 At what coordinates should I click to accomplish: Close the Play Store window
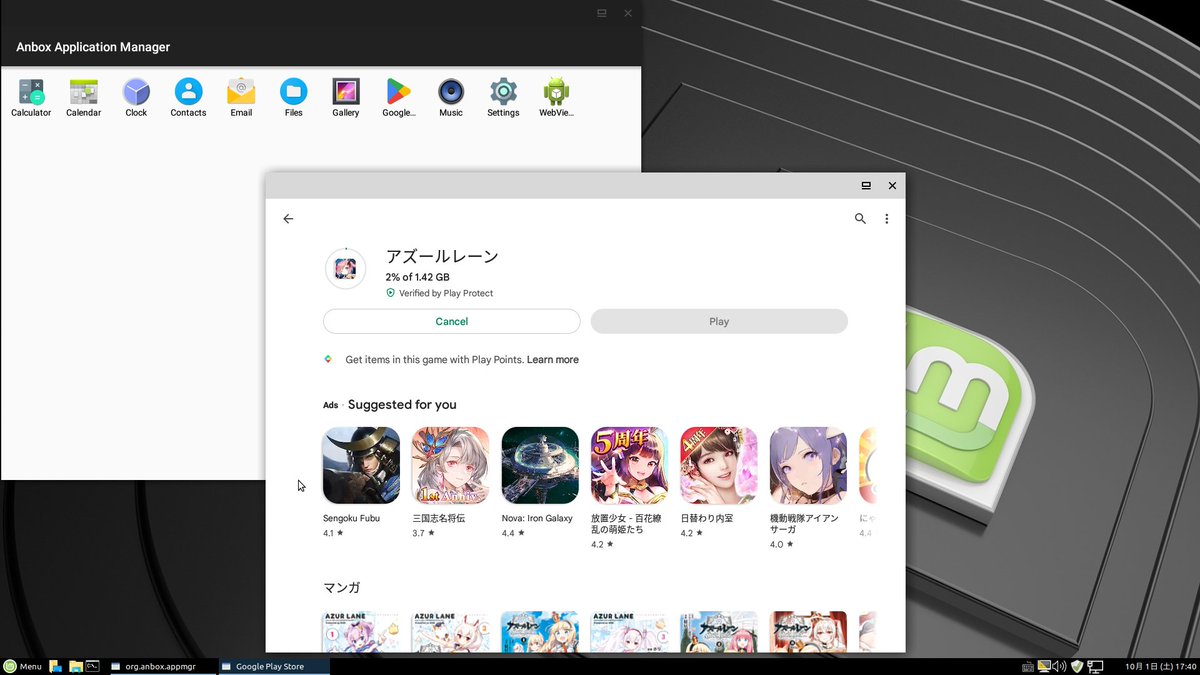coord(892,185)
